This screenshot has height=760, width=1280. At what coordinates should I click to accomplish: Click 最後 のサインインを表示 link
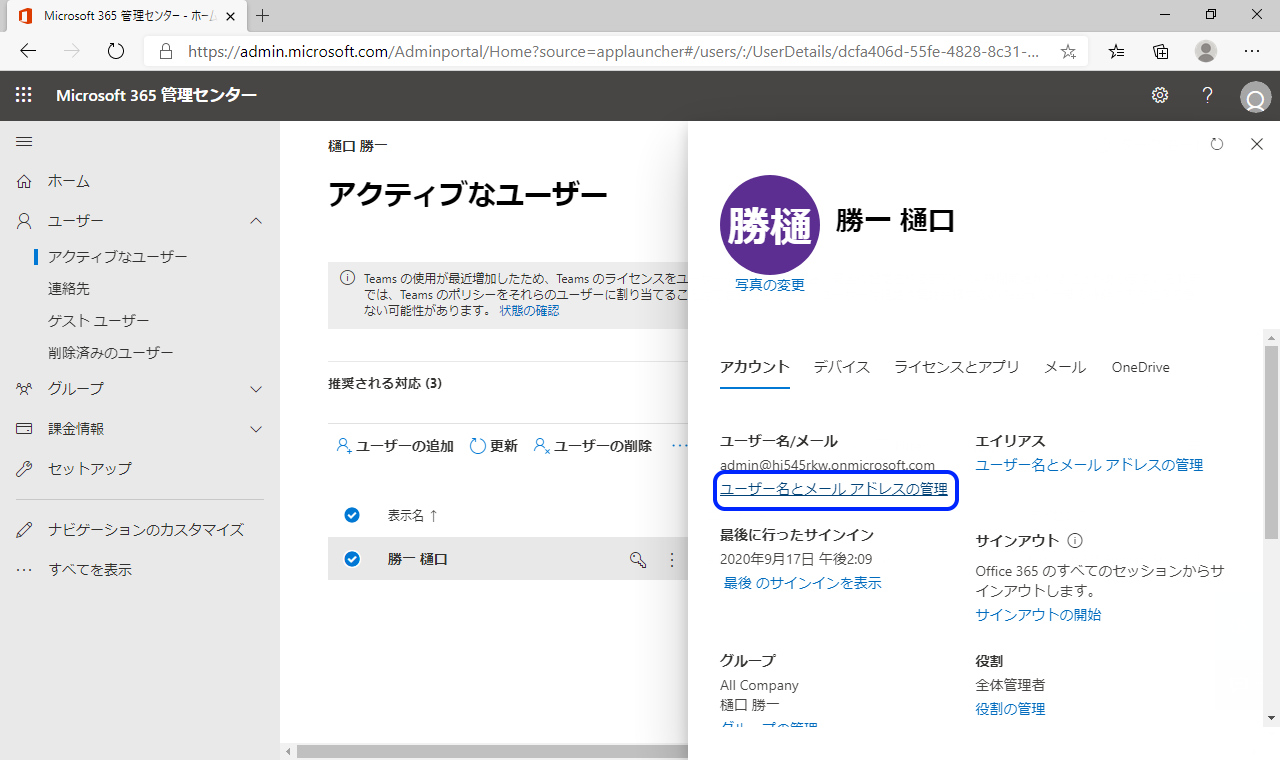tap(803, 583)
